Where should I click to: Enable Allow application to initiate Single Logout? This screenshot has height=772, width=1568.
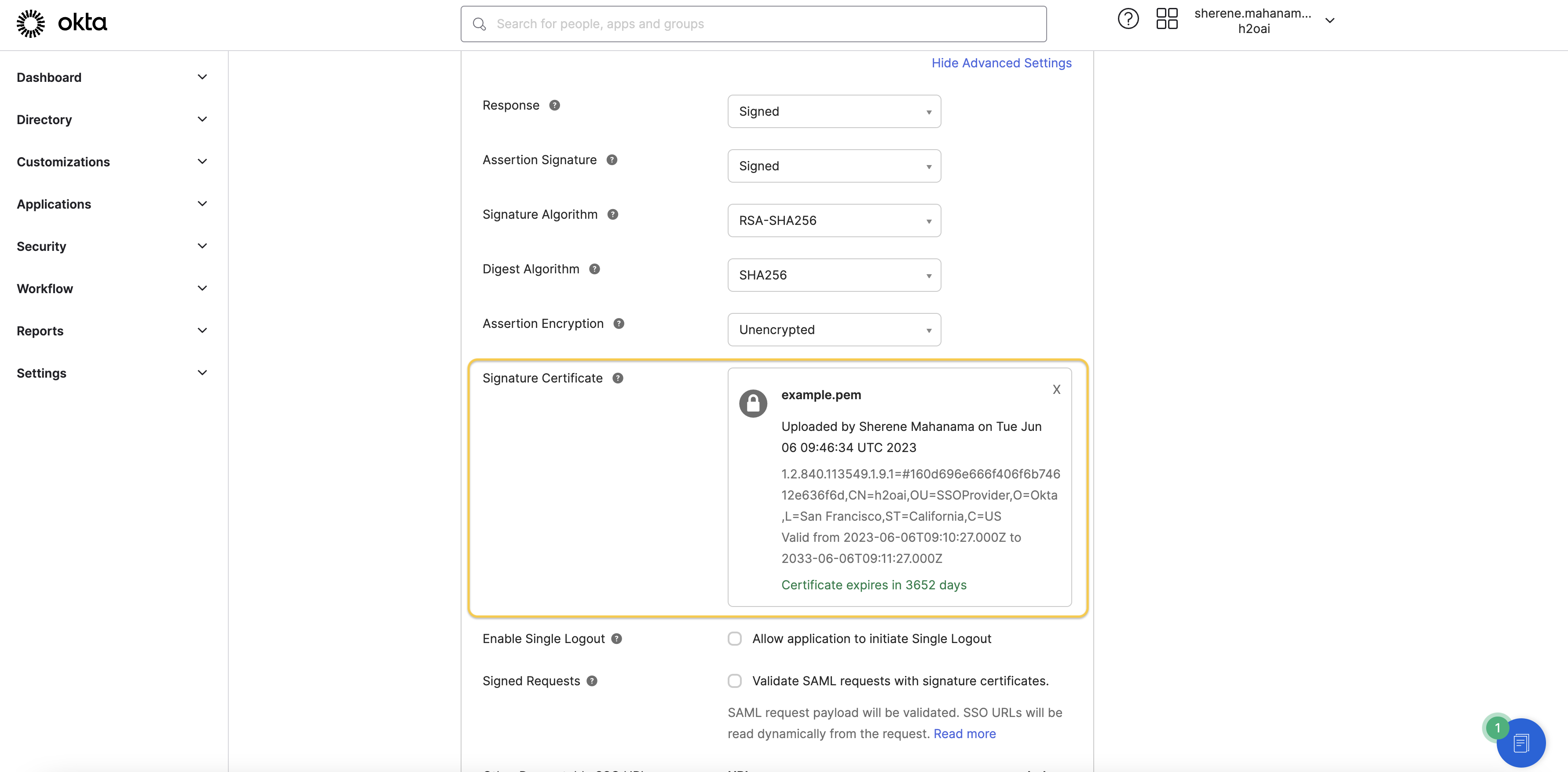click(x=735, y=639)
